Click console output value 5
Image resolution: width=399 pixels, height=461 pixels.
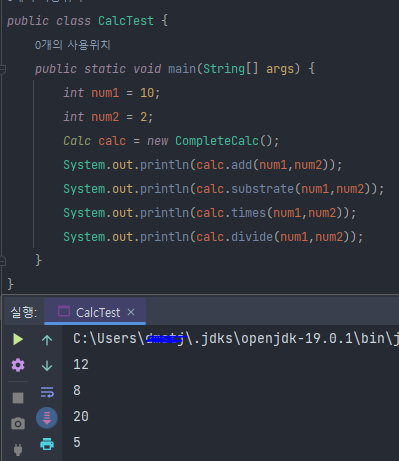[x=77, y=442]
